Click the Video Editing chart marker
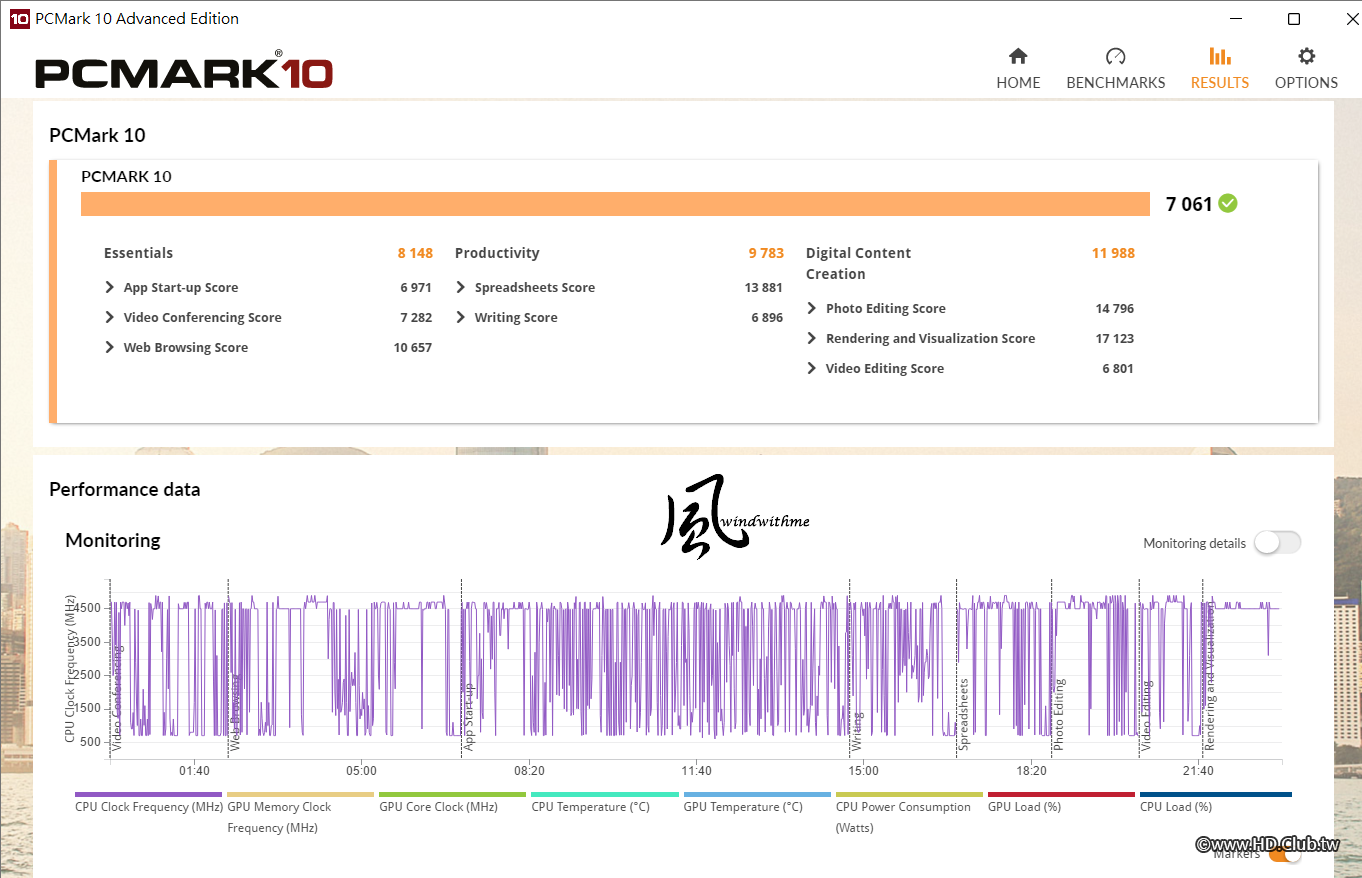The height and width of the screenshot is (878, 1362). click(x=1147, y=715)
